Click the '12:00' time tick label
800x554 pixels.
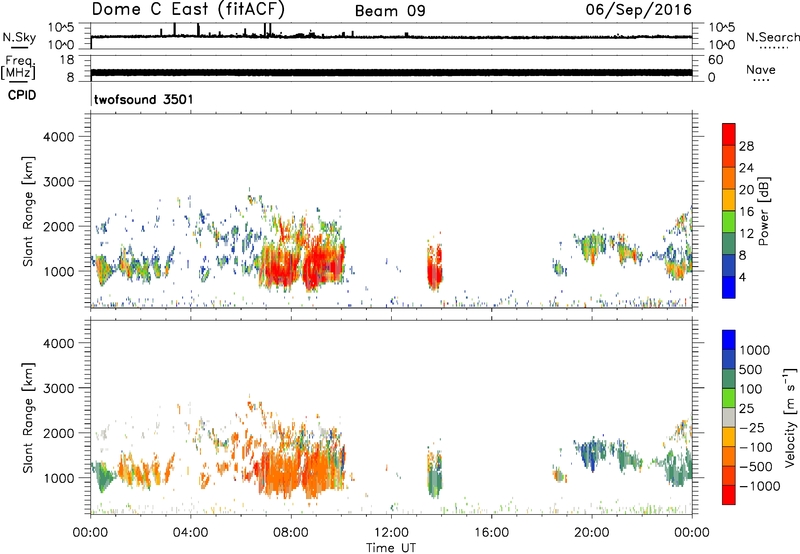click(x=391, y=533)
